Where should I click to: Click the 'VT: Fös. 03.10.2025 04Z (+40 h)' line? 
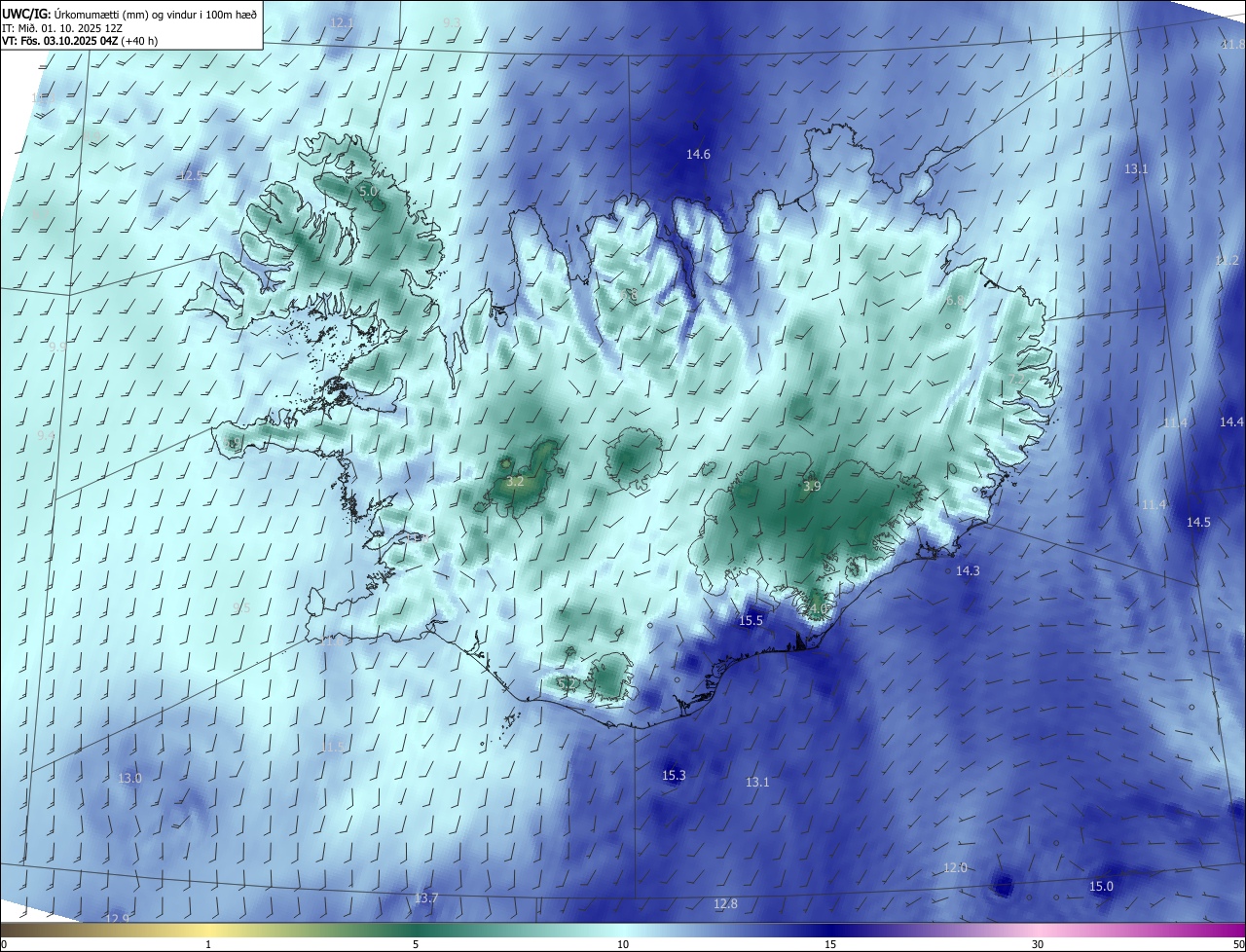[x=80, y=41]
